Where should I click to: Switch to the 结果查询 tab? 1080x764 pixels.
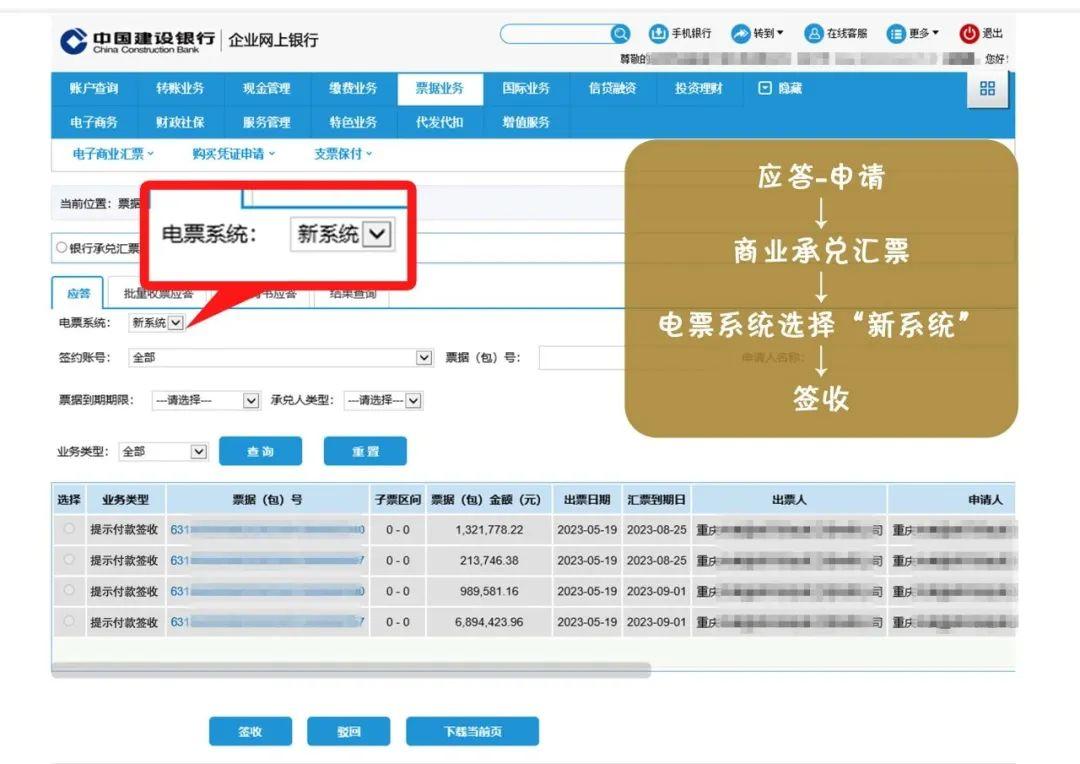tap(353, 295)
